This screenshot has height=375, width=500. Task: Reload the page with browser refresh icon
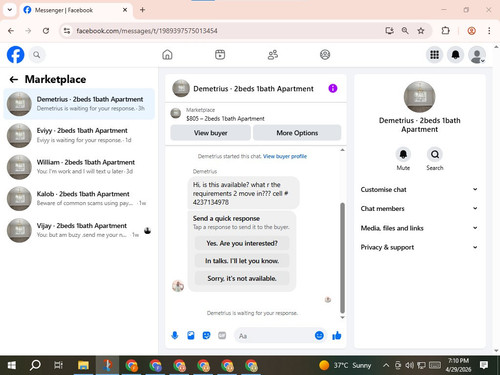(x=46, y=31)
